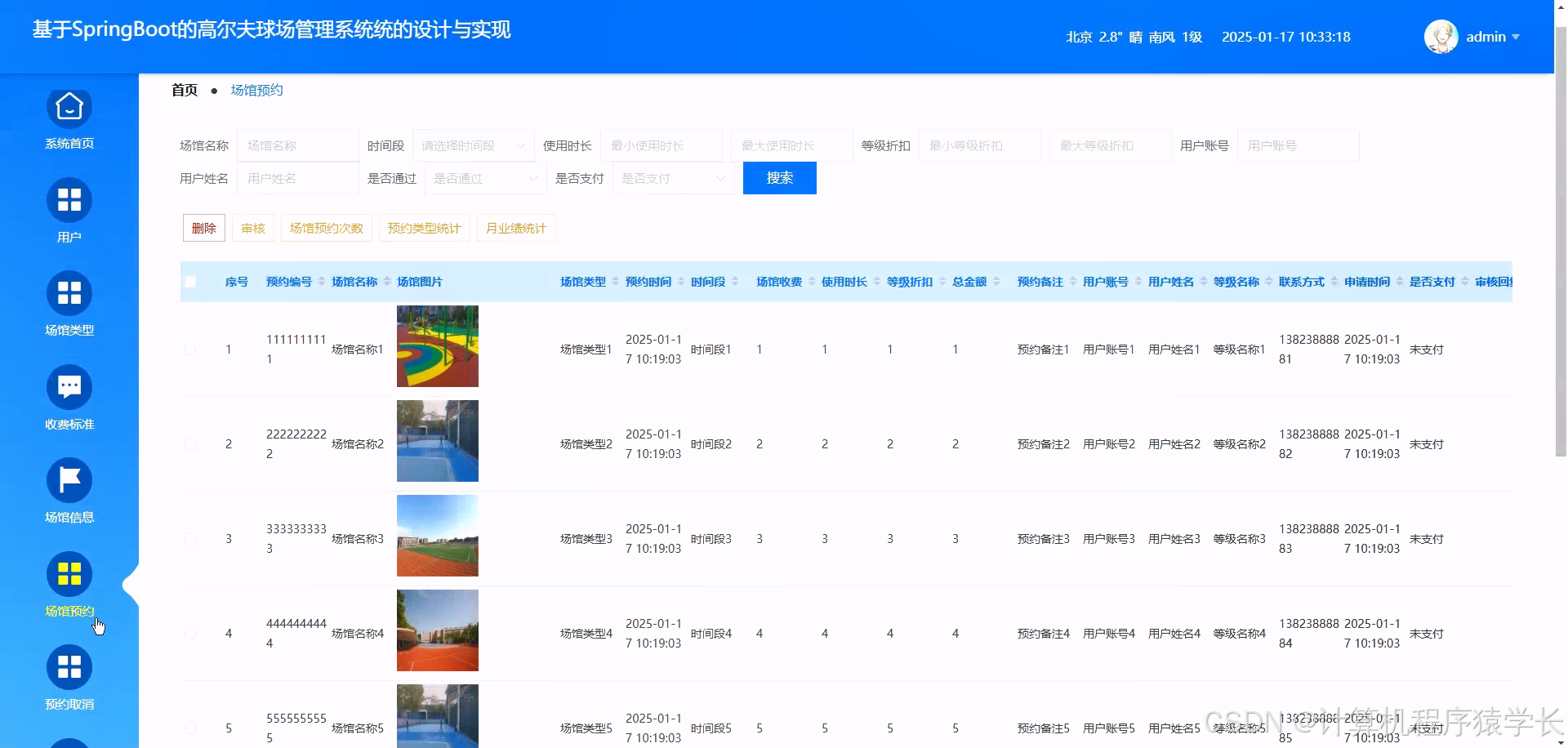
Task: Click the 收费标准 chat bubble icon
Action: point(69,386)
